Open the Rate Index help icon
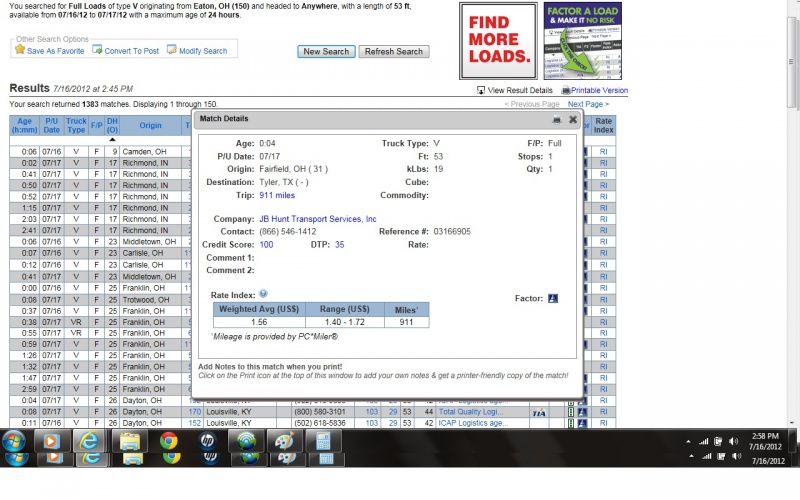 click(x=263, y=294)
